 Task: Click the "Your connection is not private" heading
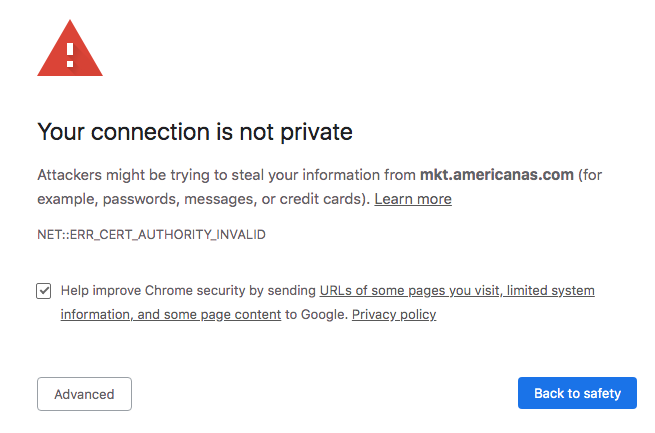194,131
